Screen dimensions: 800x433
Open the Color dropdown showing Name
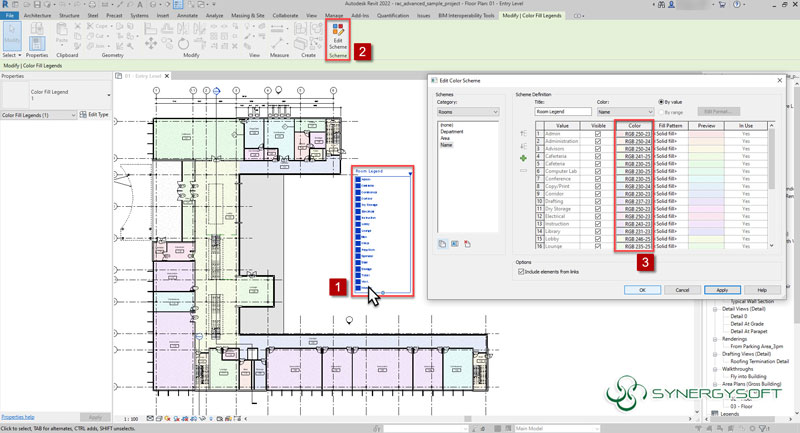point(623,112)
